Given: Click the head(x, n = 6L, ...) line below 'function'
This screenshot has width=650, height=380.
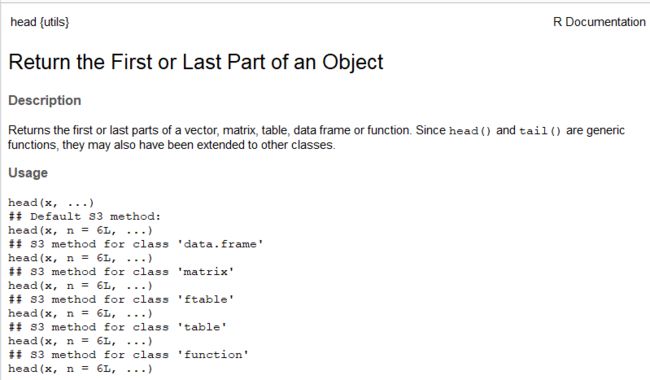Looking at the screenshot, I should point(80,368).
